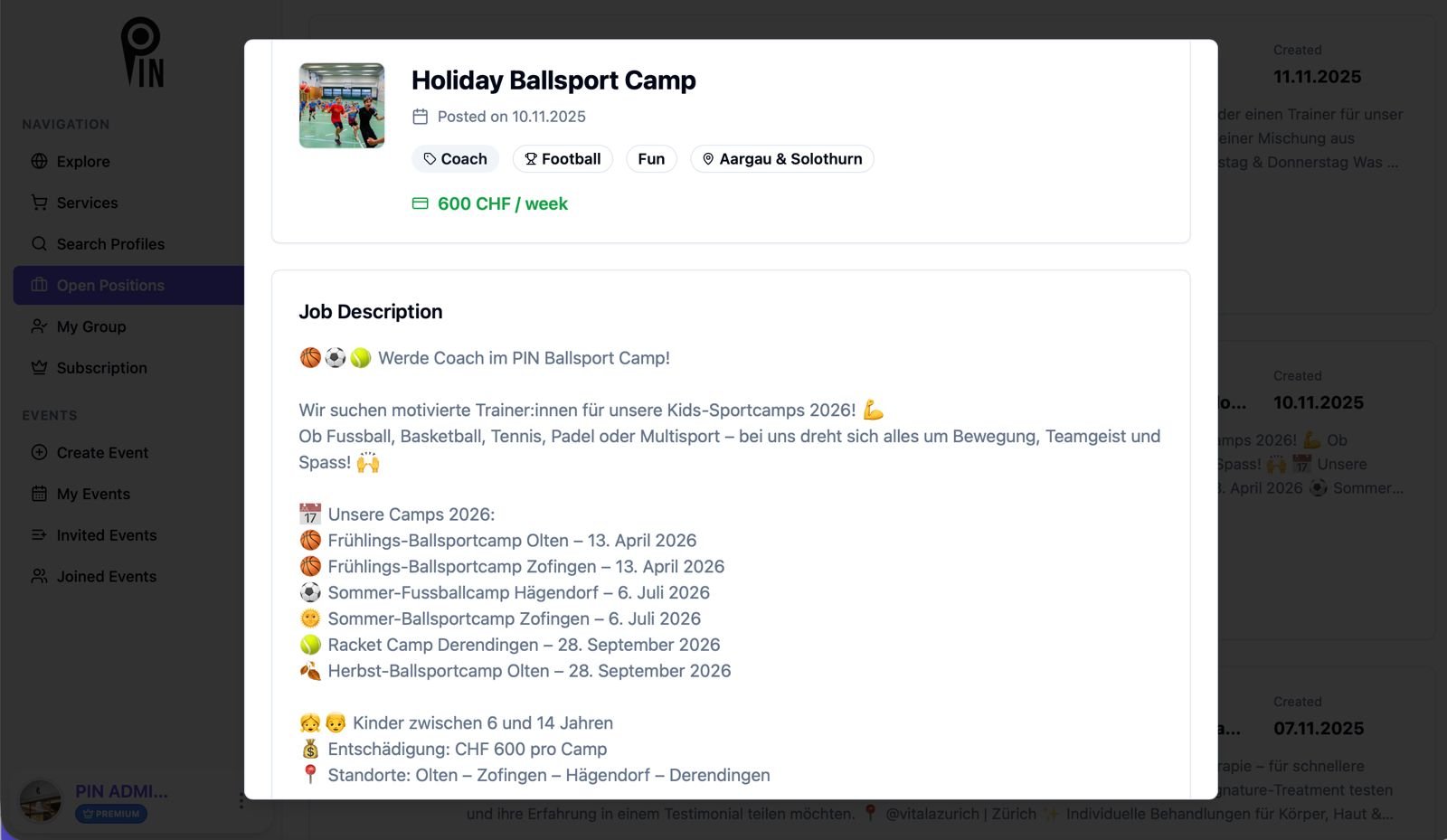
Task: Click the Joined Events people icon
Action: click(39, 577)
